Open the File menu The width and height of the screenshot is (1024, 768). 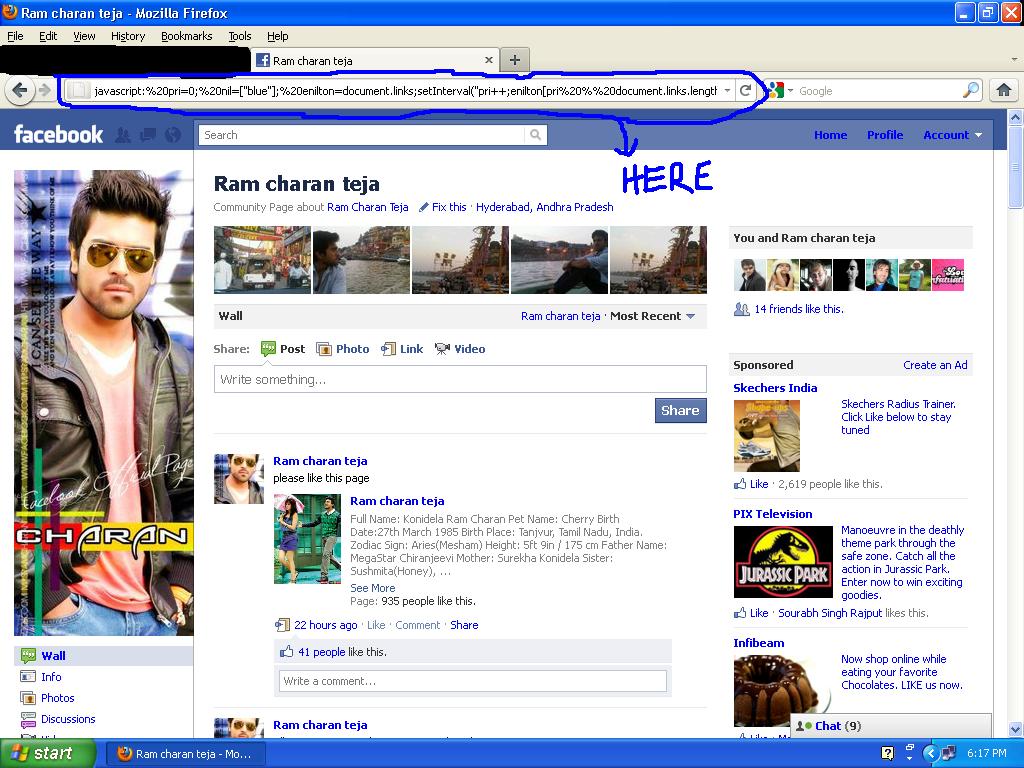point(15,36)
